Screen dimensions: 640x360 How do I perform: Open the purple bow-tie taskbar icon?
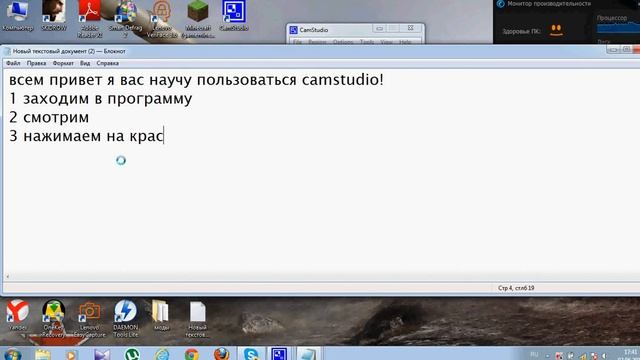coord(102,354)
